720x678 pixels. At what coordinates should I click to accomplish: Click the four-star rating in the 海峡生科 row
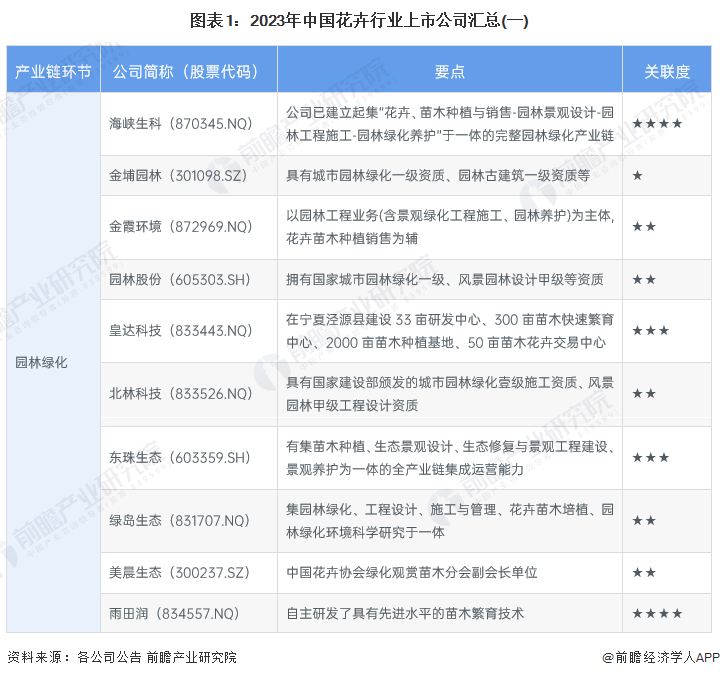(x=657, y=123)
